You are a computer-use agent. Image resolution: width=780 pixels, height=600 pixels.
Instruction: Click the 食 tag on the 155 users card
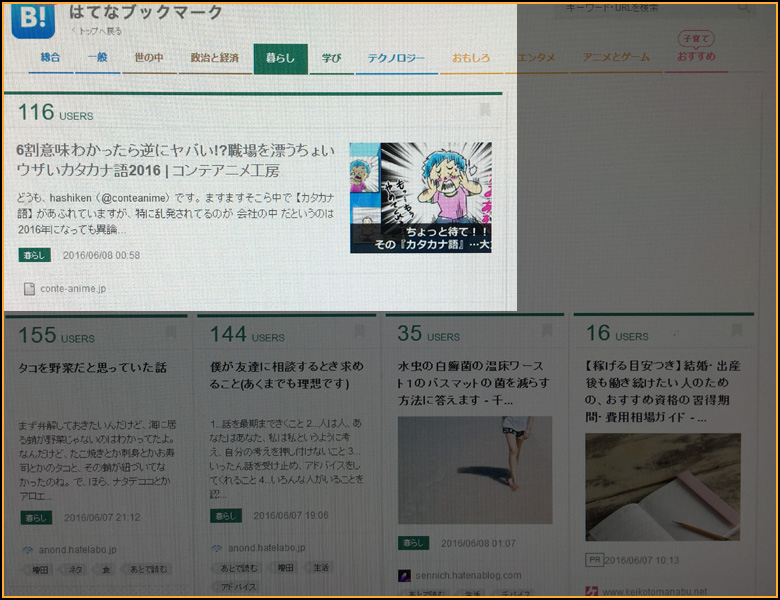coord(106,570)
